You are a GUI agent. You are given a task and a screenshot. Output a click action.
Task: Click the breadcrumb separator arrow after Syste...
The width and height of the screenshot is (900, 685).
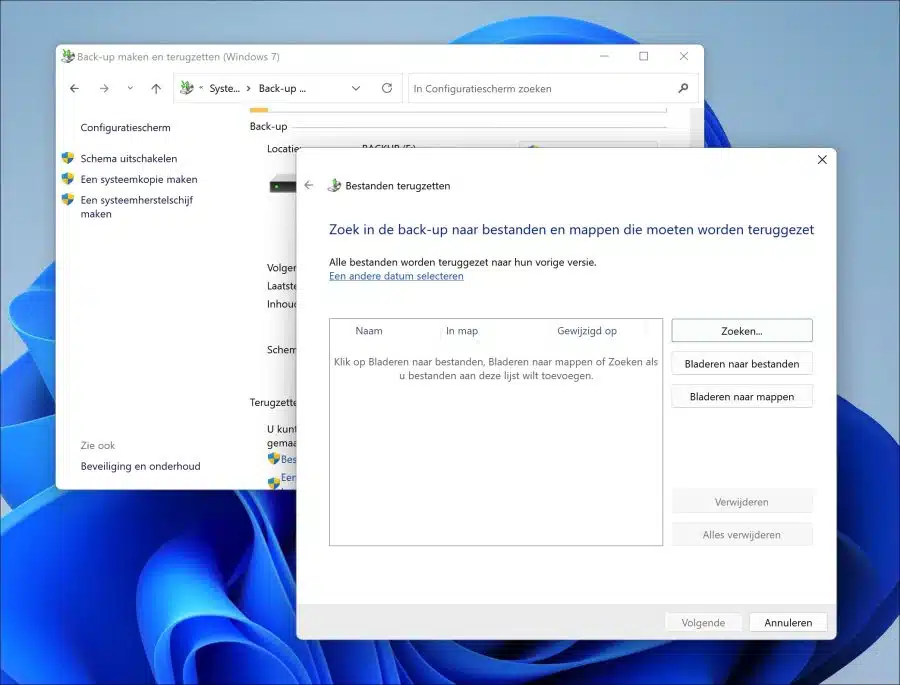pos(249,88)
